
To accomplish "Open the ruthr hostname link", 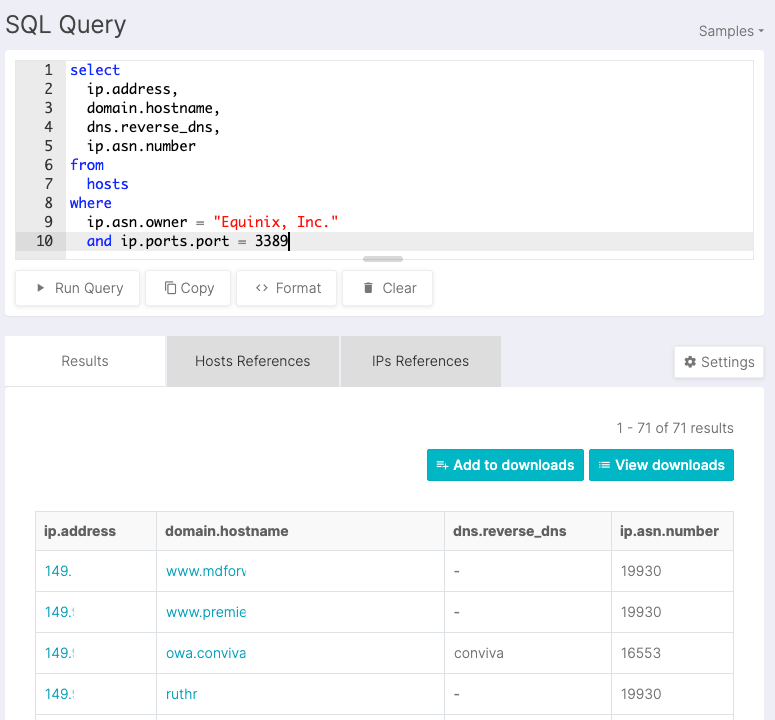I will 181,694.
